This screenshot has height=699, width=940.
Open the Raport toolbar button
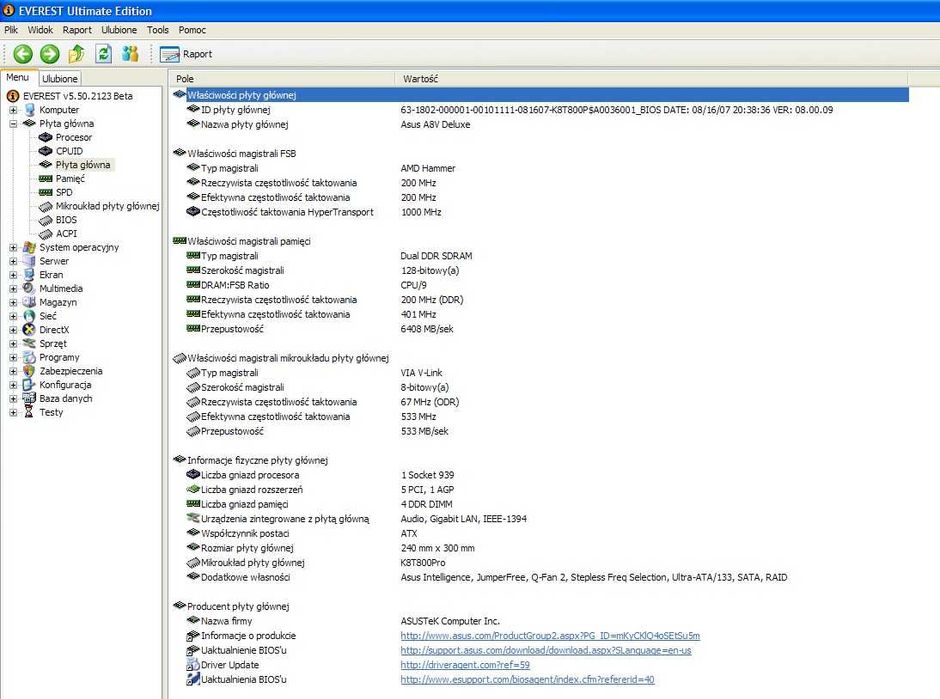(186, 54)
